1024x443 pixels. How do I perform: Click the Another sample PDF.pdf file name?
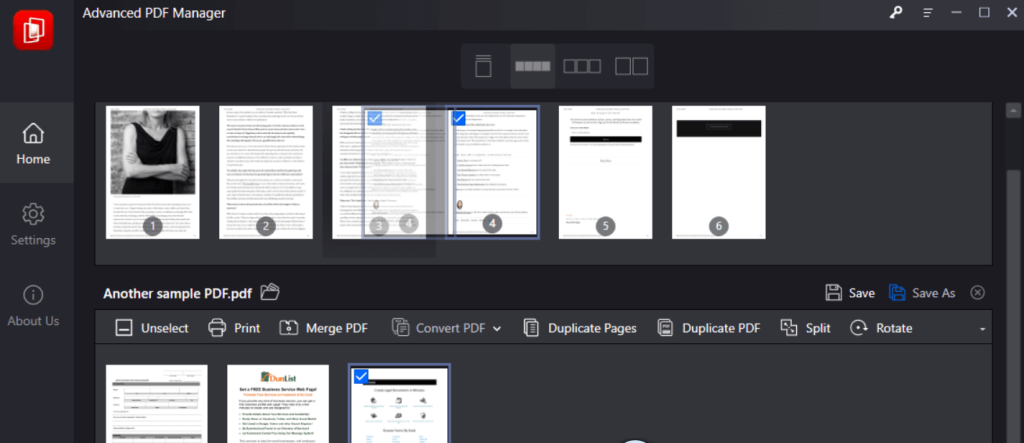tap(178, 293)
